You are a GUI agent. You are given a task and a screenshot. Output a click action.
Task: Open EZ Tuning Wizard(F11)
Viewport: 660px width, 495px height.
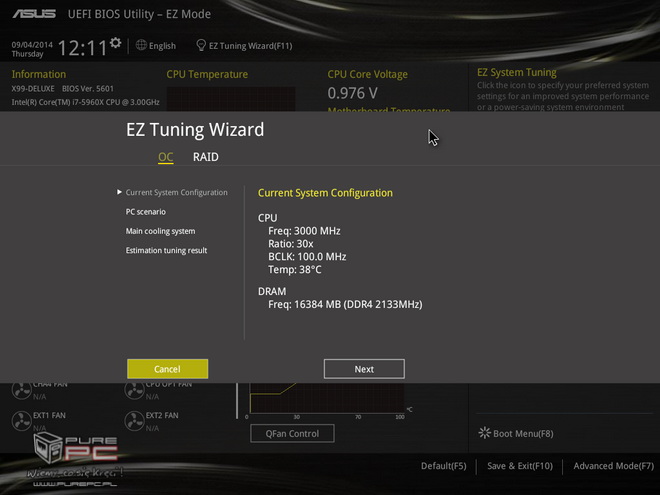[x=250, y=45]
